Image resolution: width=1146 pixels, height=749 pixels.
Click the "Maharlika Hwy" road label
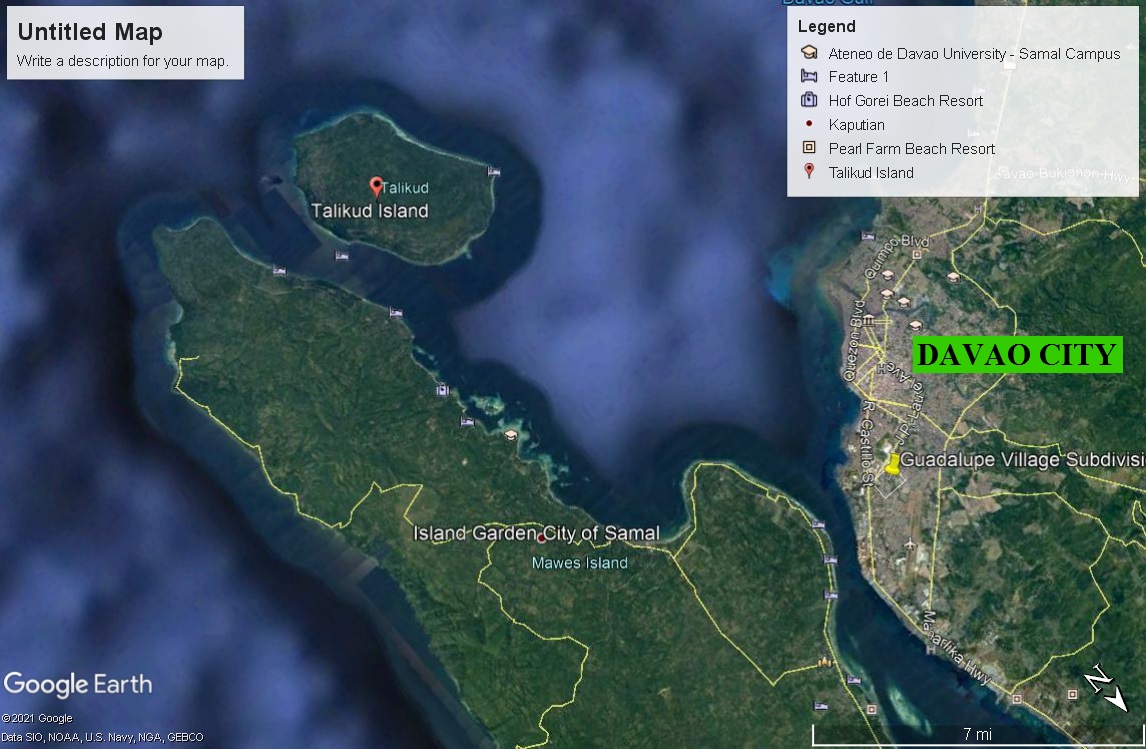pyautogui.click(x=957, y=648)
